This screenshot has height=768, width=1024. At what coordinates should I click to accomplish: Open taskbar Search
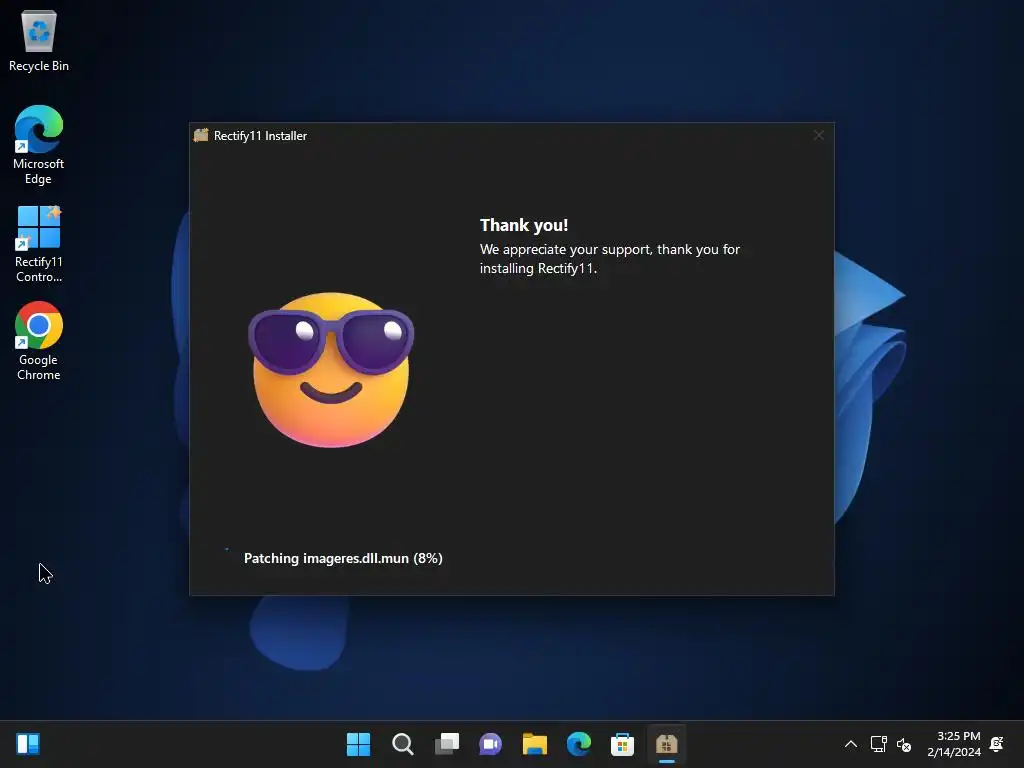[x=402, y=744]
